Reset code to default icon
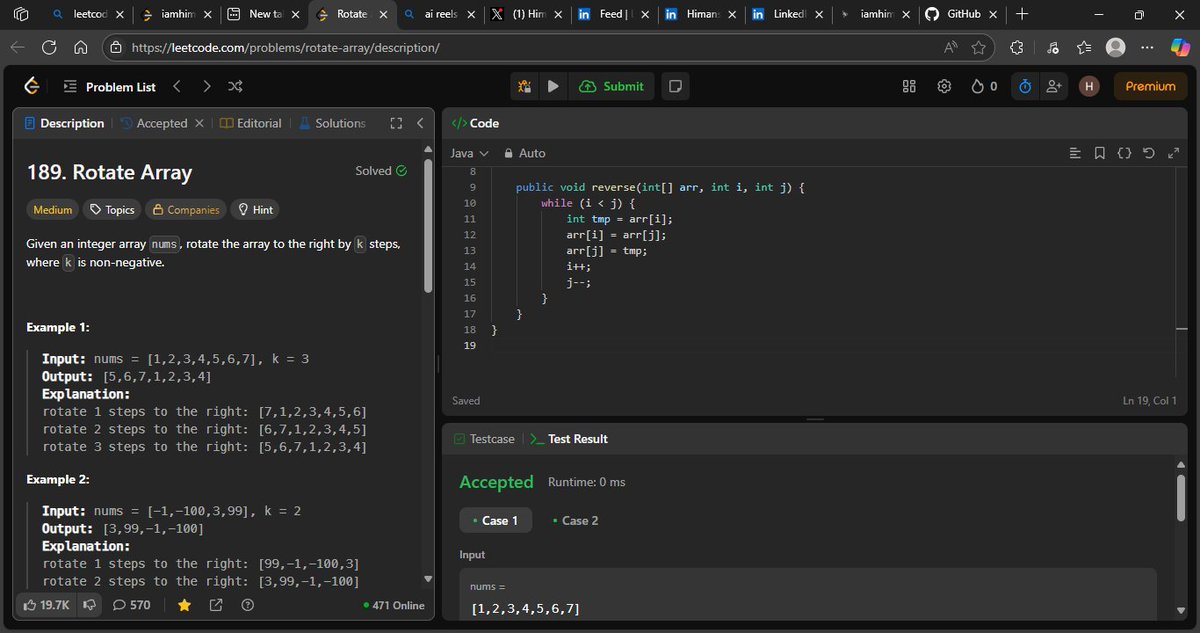The width and height of the screenshot is (1200, 633). [x=1149, y=153]
